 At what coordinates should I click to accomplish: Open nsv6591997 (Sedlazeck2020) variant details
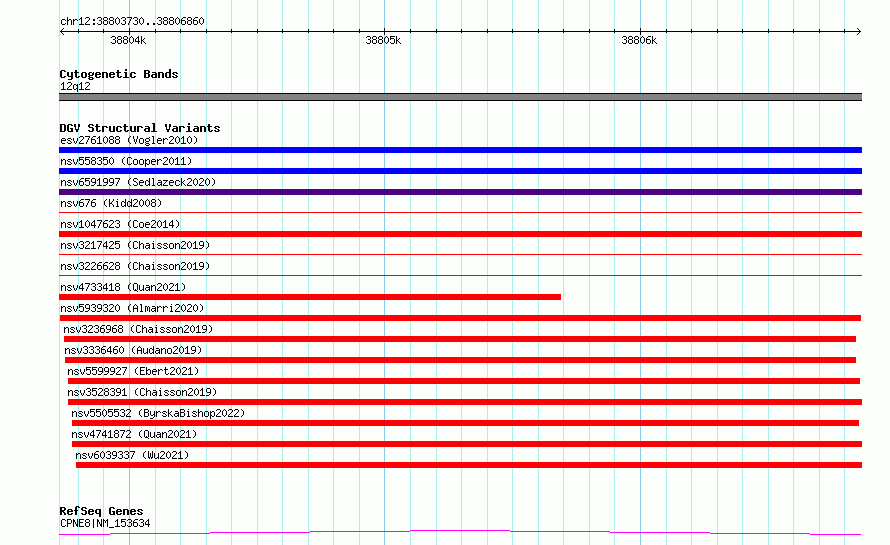(x=138, y=182)
